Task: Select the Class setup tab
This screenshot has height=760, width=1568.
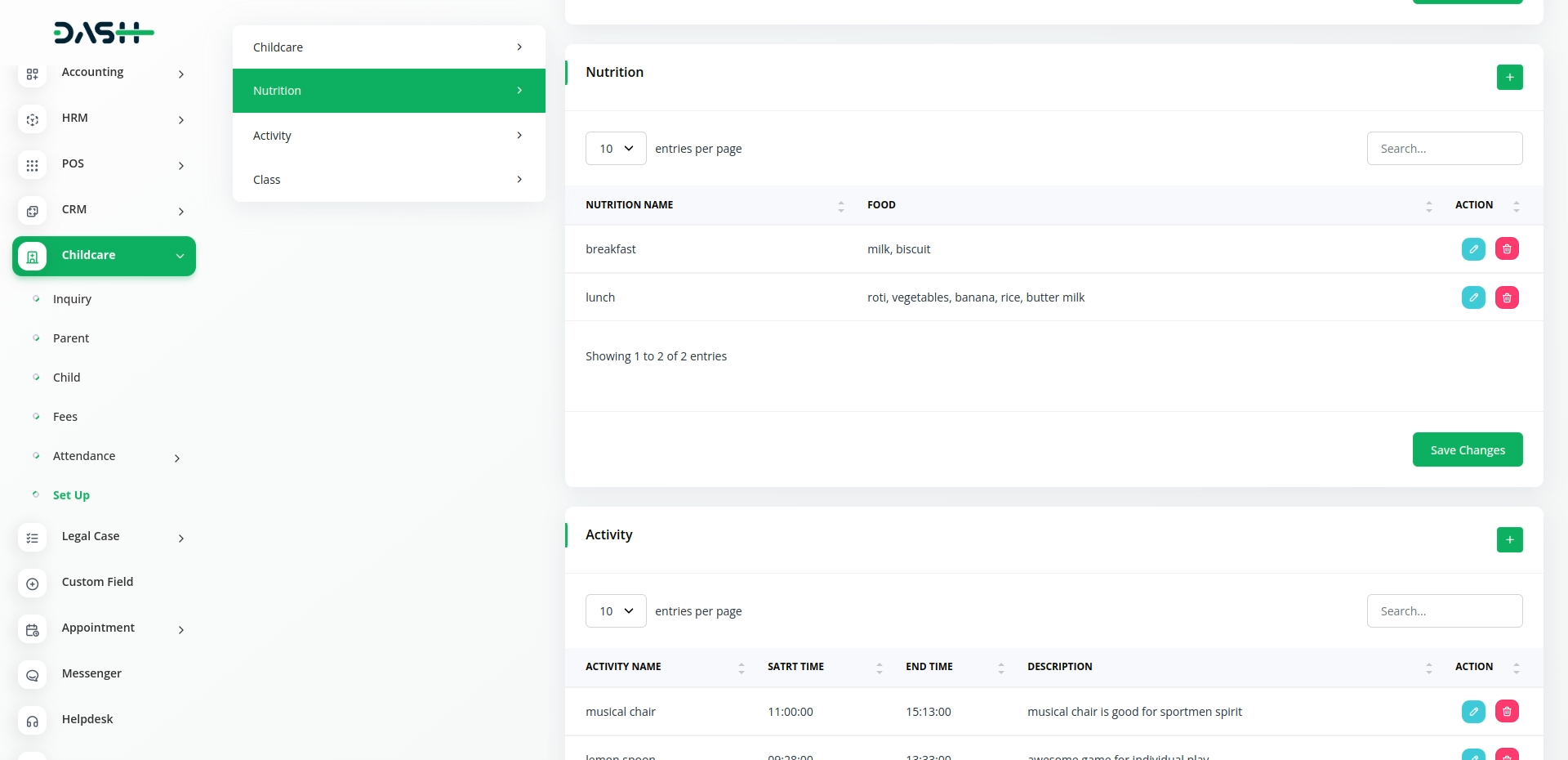Action: pos(388,180)
